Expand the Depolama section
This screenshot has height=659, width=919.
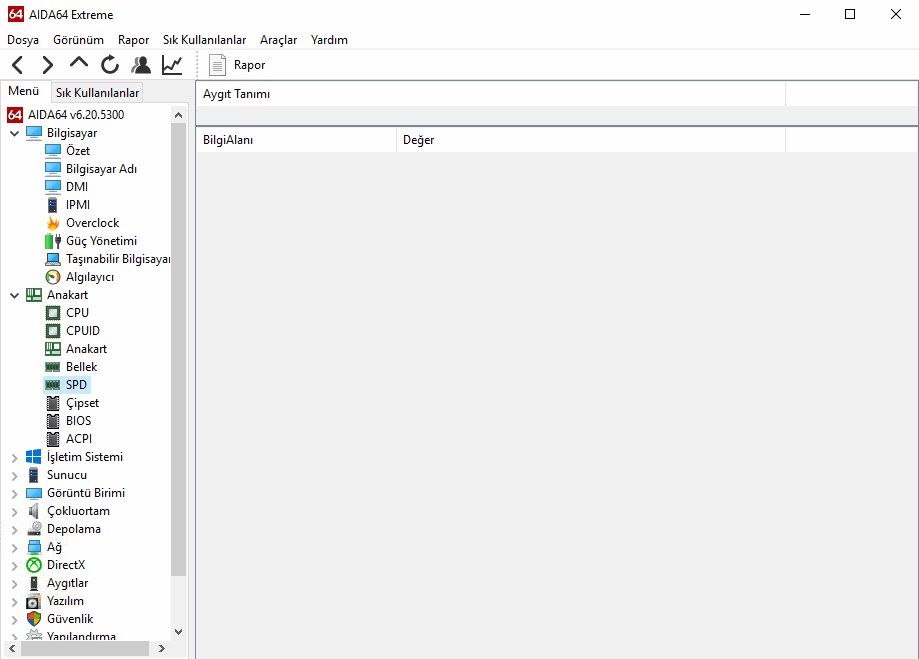tap(14, 528)
